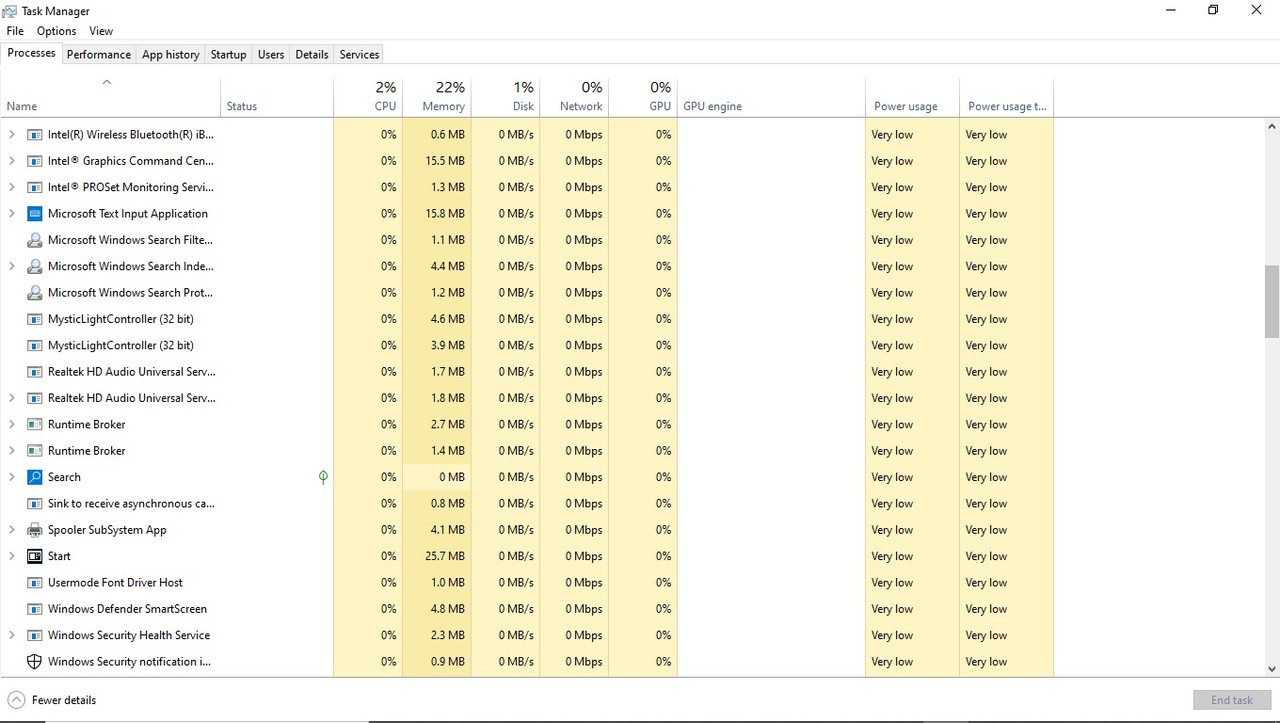
Task: Switch to the App history tab
Action: click(171, 55)
